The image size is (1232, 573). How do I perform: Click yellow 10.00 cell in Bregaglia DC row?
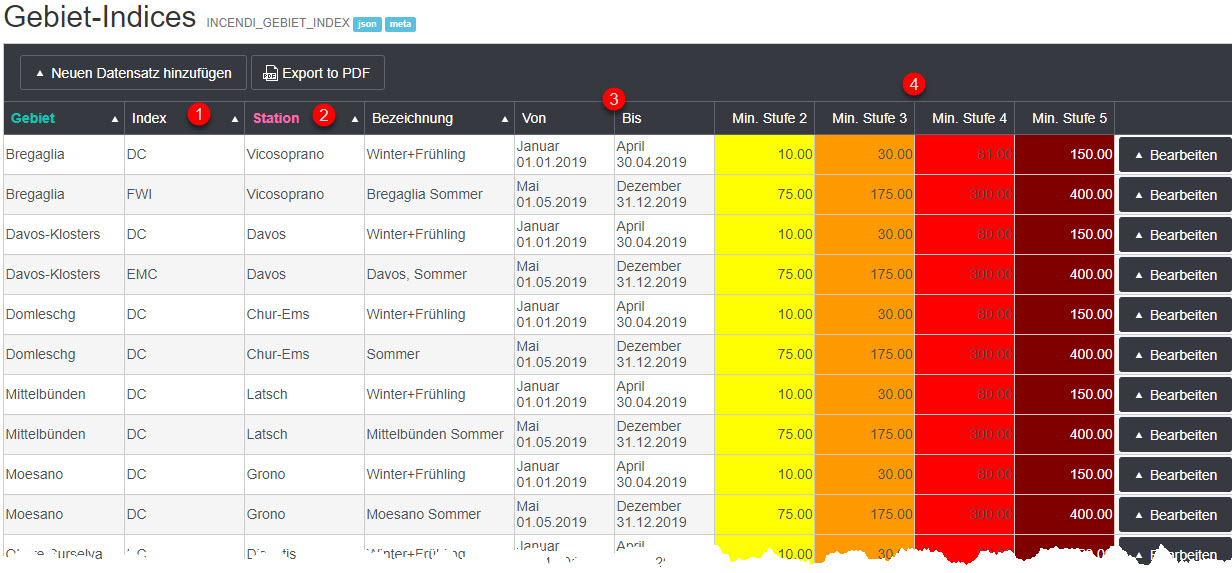click(765, 154)
